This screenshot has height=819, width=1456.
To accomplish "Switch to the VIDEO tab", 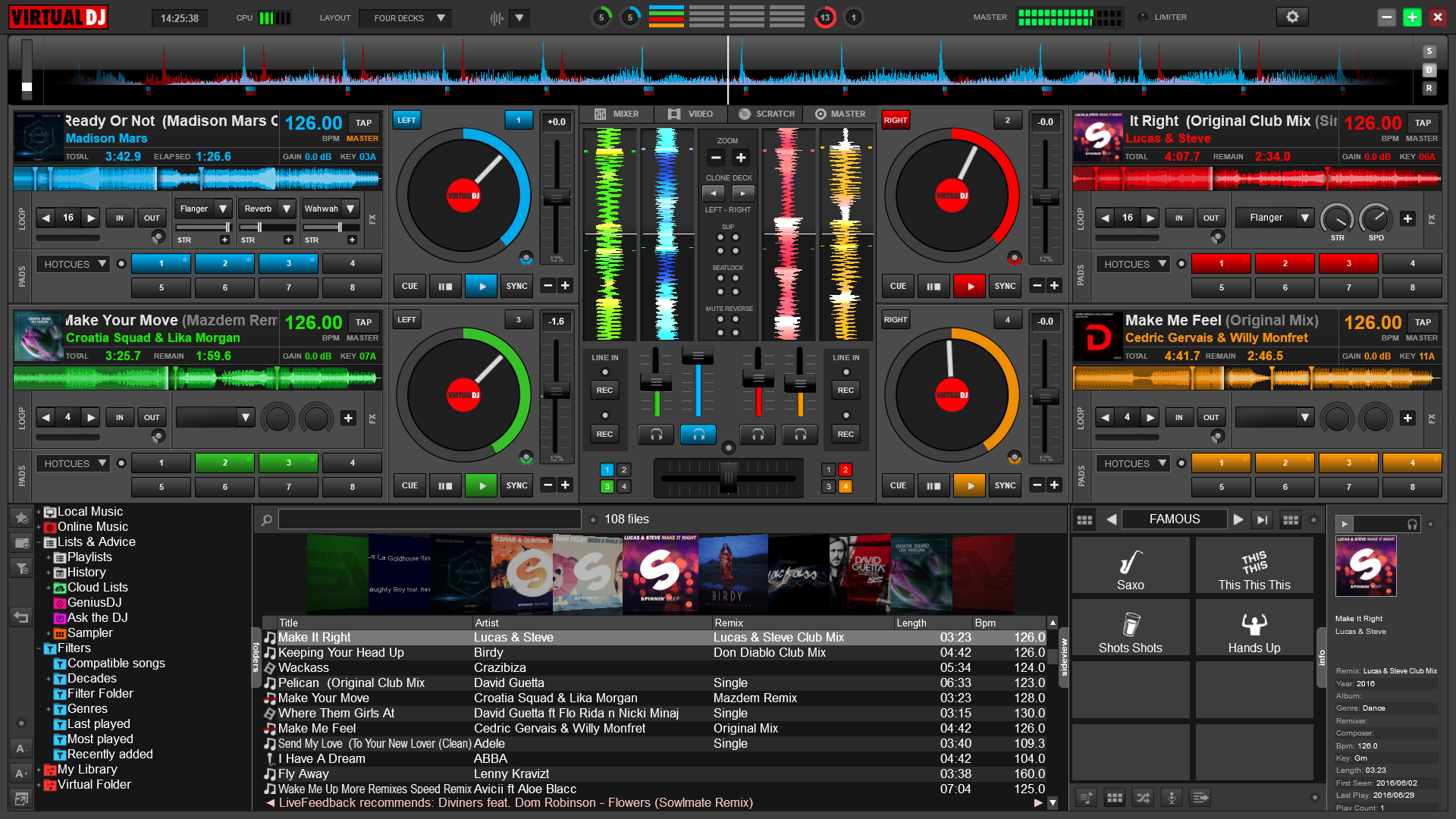I will (691, 114).
